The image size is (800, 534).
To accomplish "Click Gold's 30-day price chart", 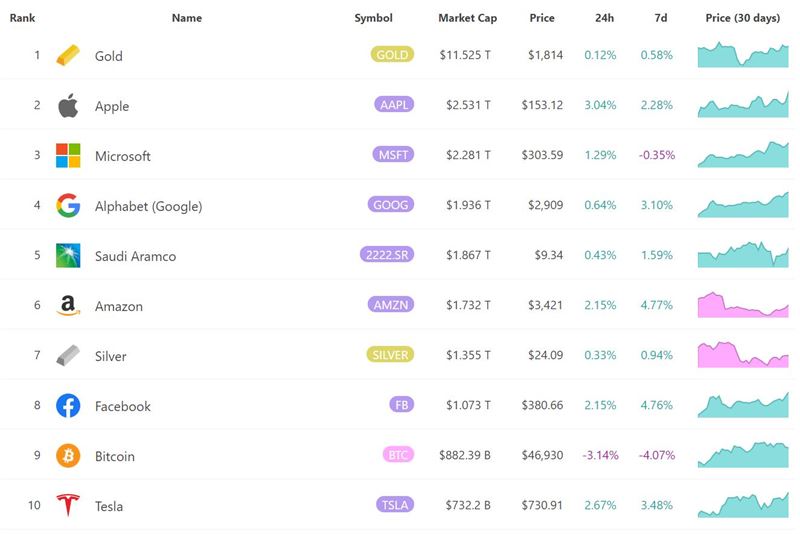I will [x=743, y=55].
